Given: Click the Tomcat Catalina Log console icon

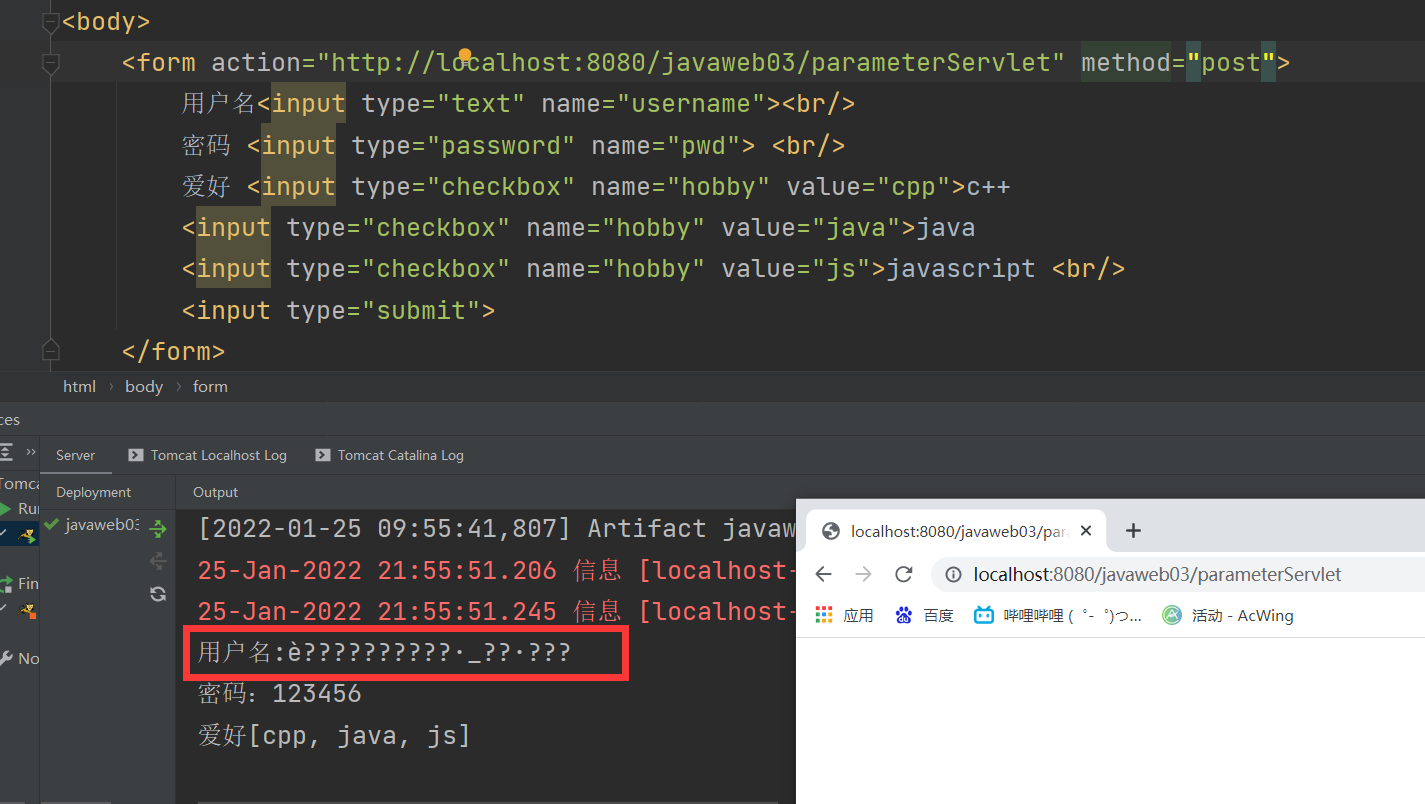Looking at the screenshot, I should pyautogui.click(x=323, y=455).
